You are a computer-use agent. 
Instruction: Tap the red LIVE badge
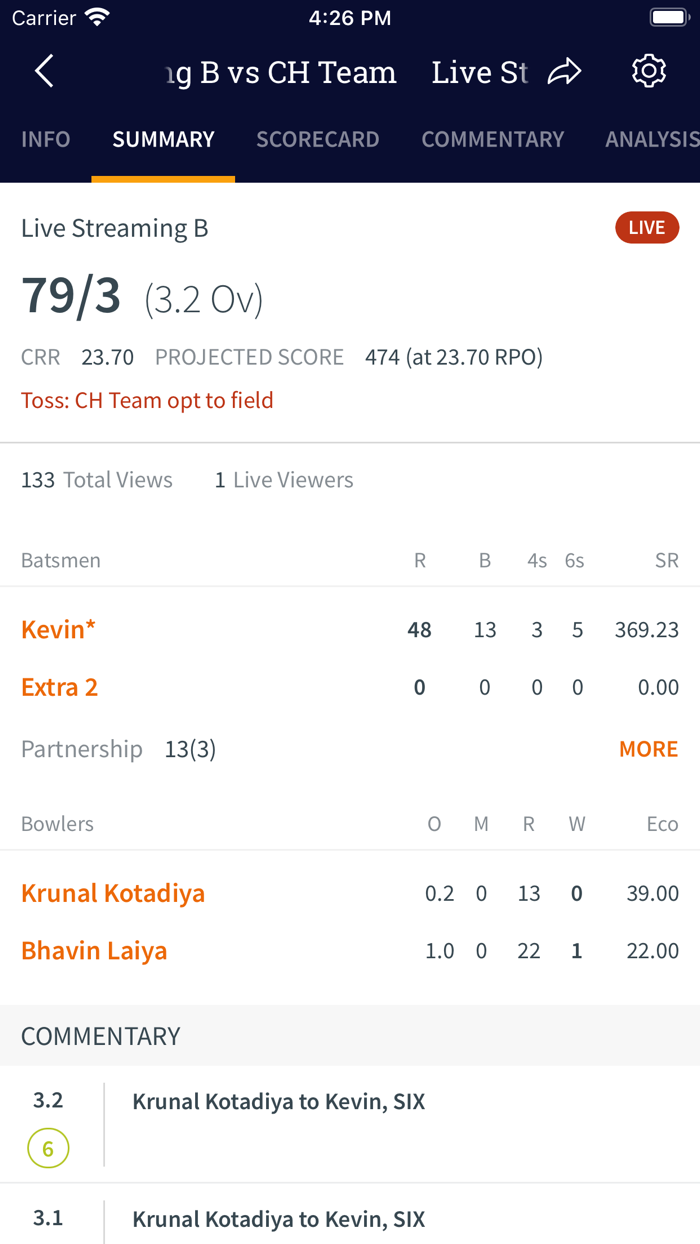point(647,228)
